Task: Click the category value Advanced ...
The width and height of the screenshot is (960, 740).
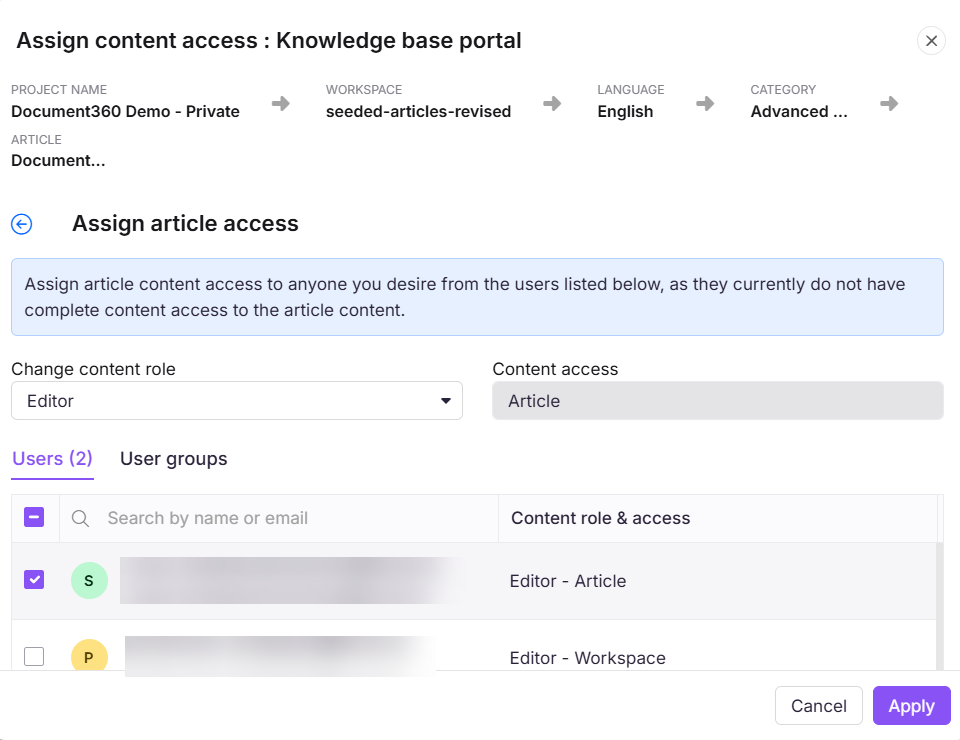Action: [x=799, y=111]
